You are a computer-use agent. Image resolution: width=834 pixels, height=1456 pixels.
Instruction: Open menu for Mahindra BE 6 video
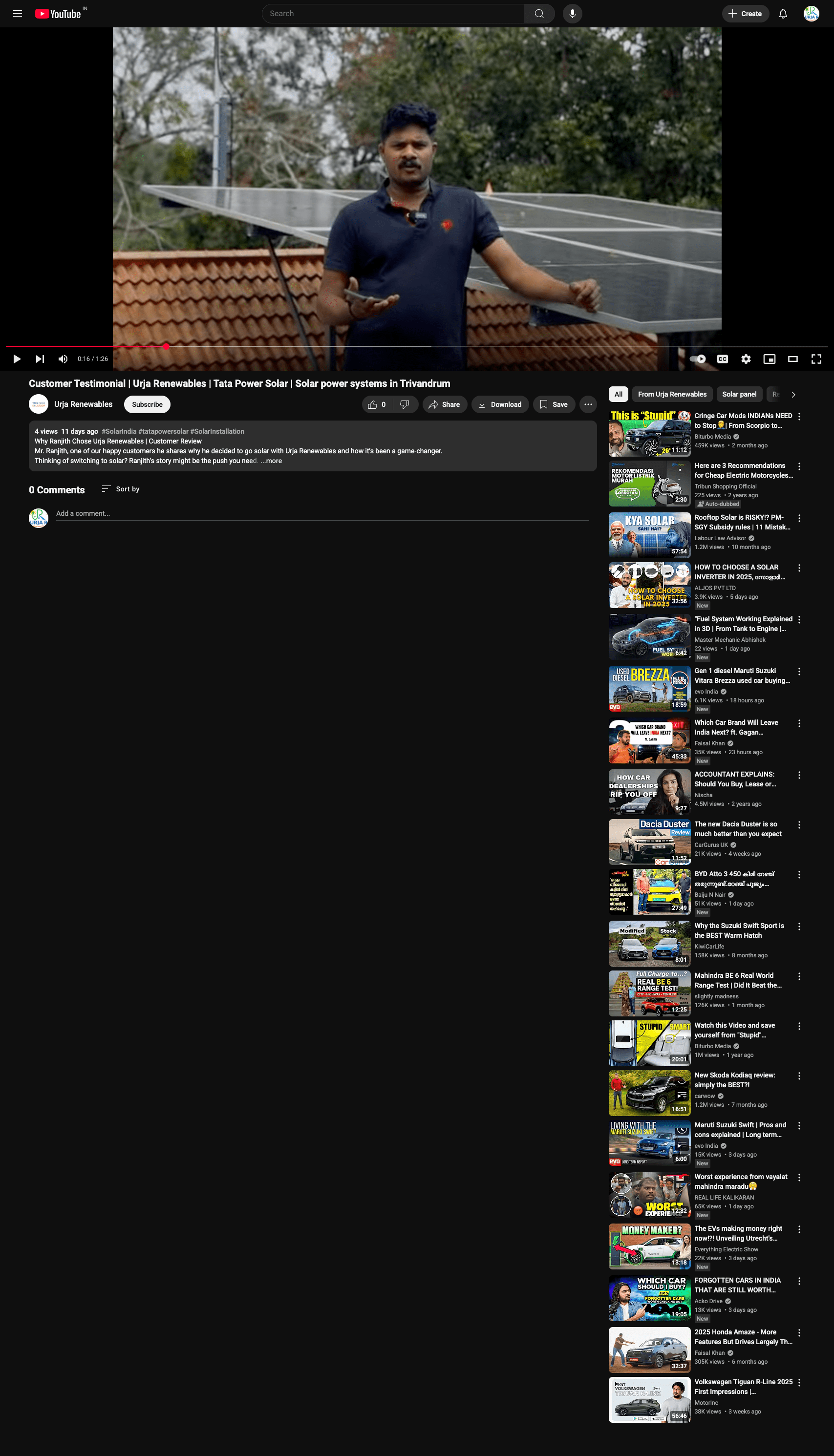coord(799,976)
